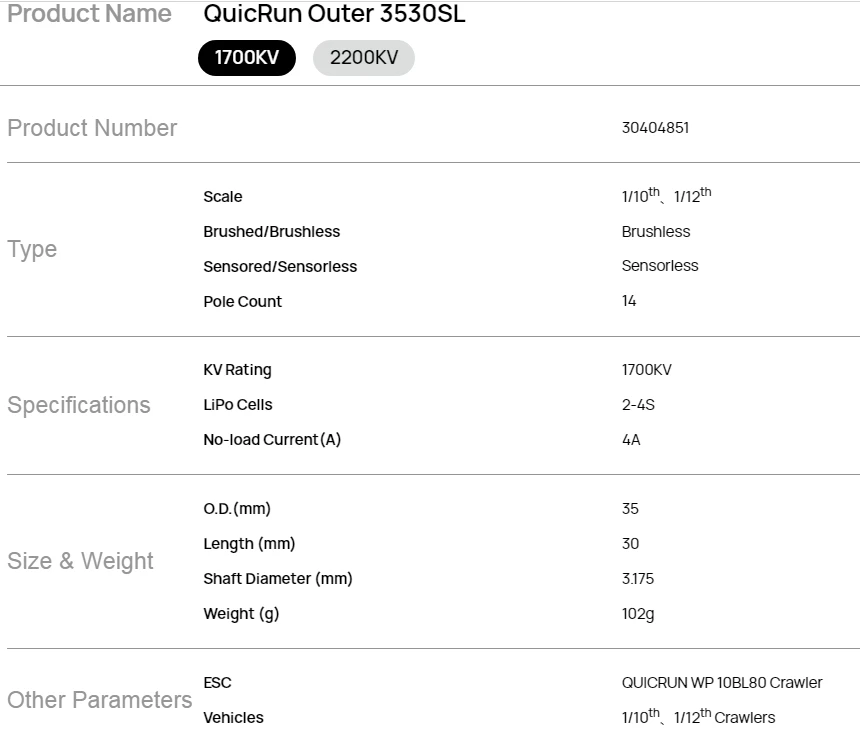Click the QUICRUN WP 10BL80 Crawler ESC text
This screenshot has width=860, height=750.
tap(722, 683)
